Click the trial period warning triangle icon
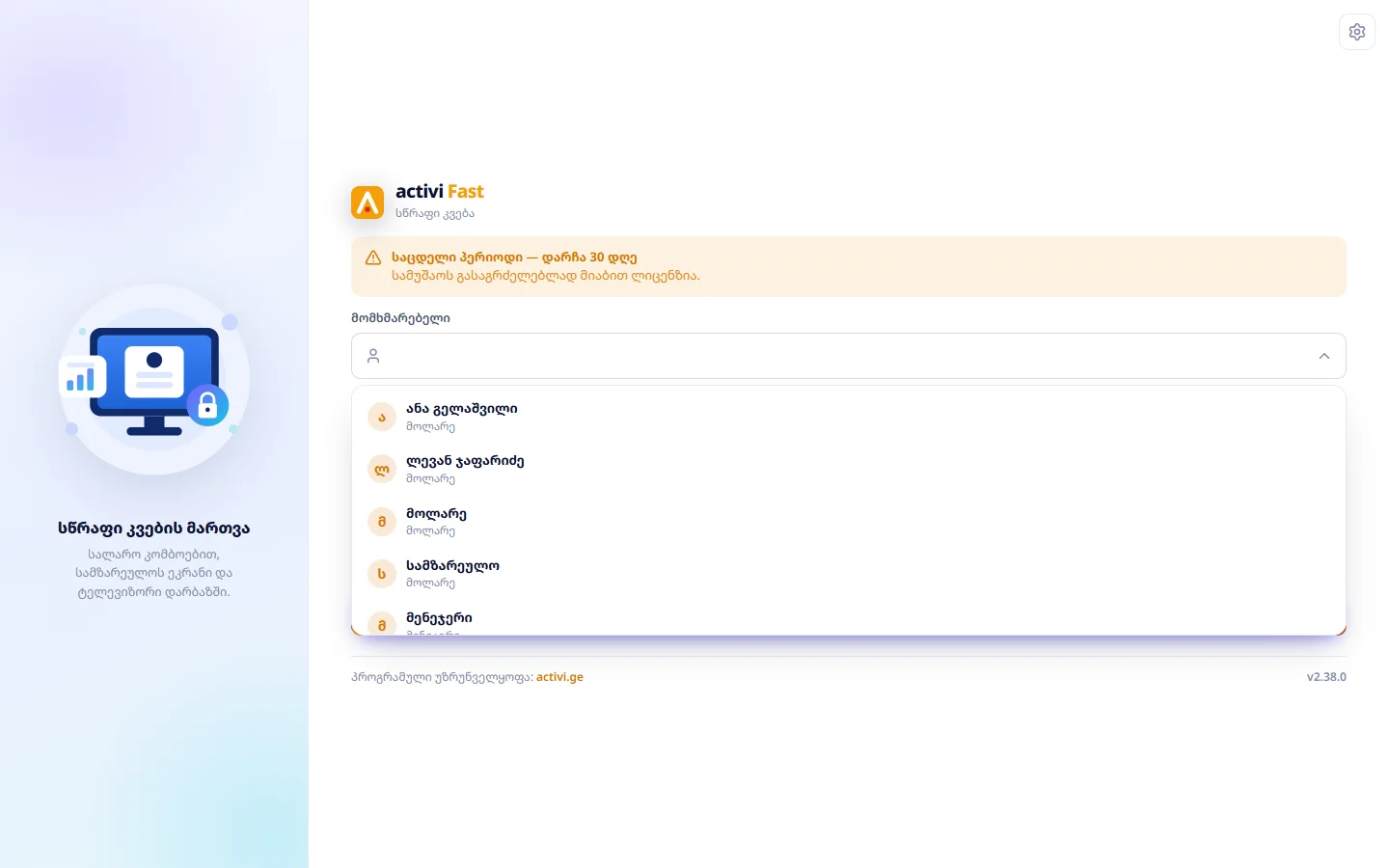Viewport: 1389px width, 868px height. point(373,258)
